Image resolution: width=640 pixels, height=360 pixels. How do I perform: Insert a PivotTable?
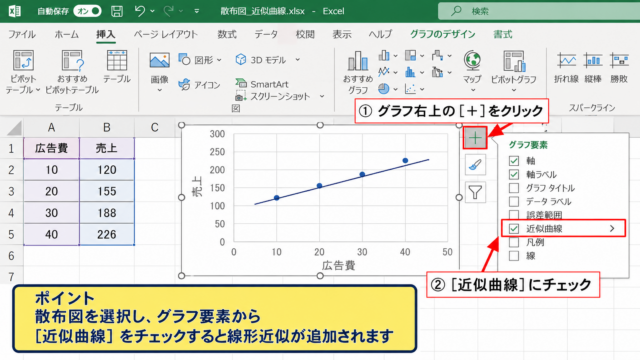(x=23, y=72)
